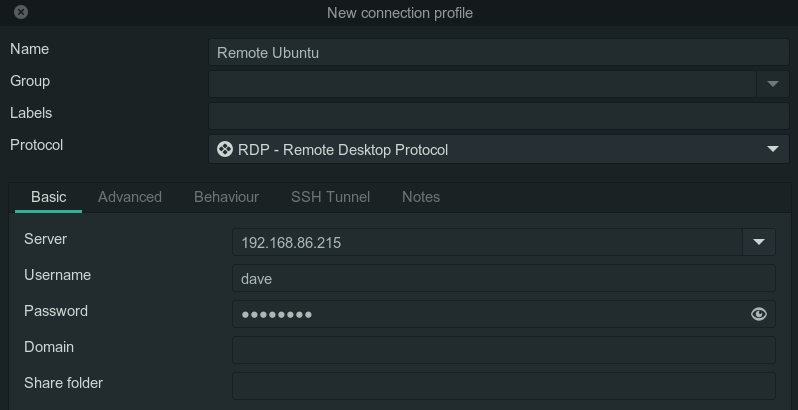
Task: Click the Labels input field
Action: pyautogui.click(x=498, y=116)
